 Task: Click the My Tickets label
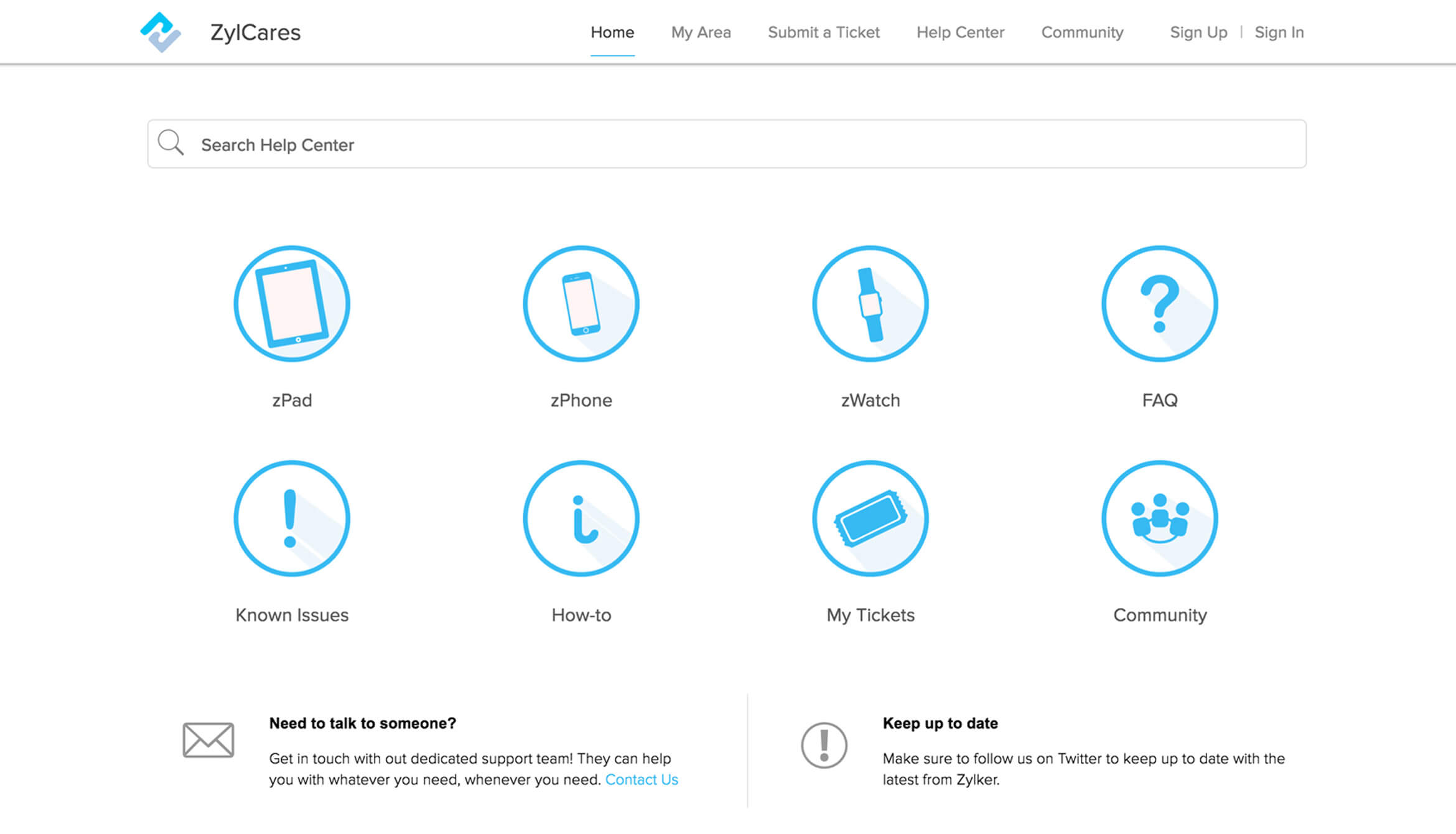[870, 615]
